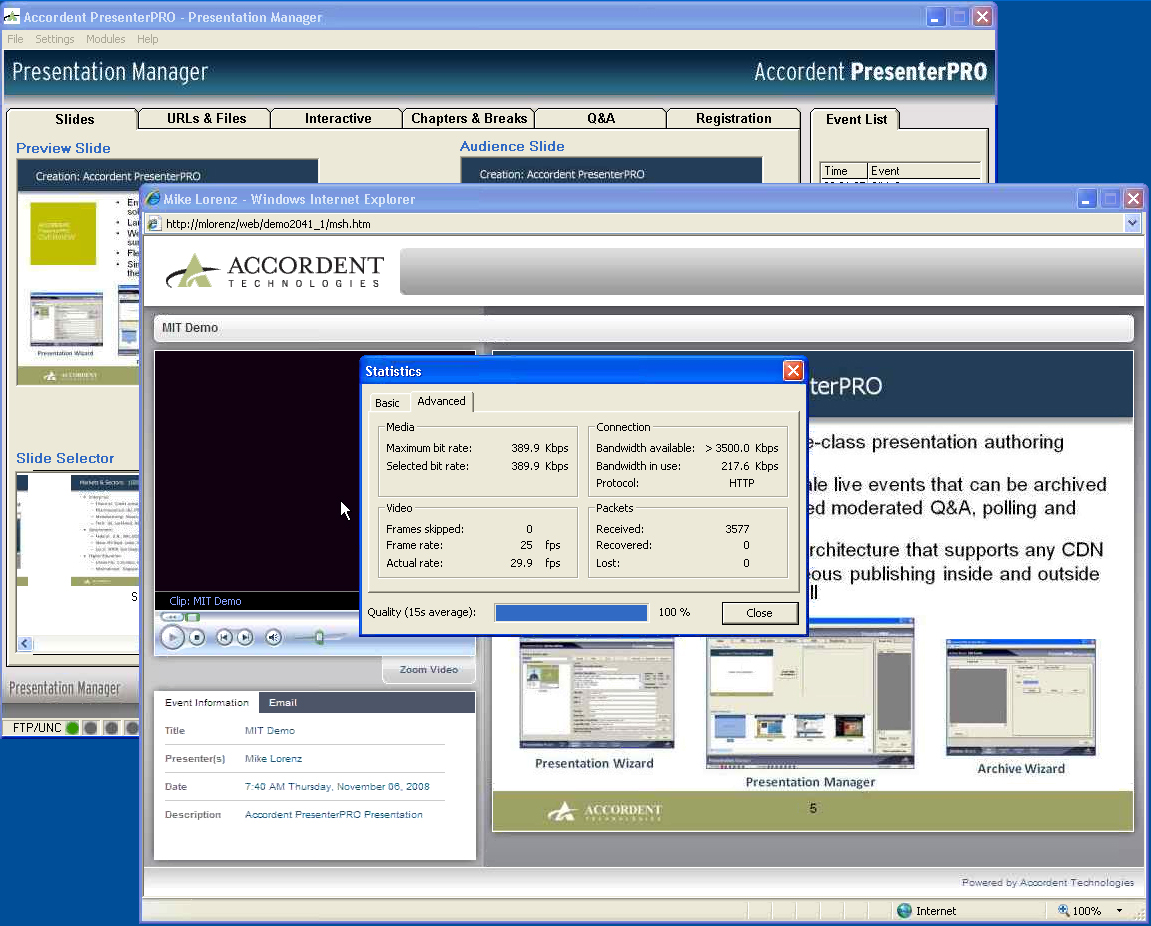Open the Email tab under the video
The width and height of the screenshot is (1151, 926).
click(x=283, y=703)
